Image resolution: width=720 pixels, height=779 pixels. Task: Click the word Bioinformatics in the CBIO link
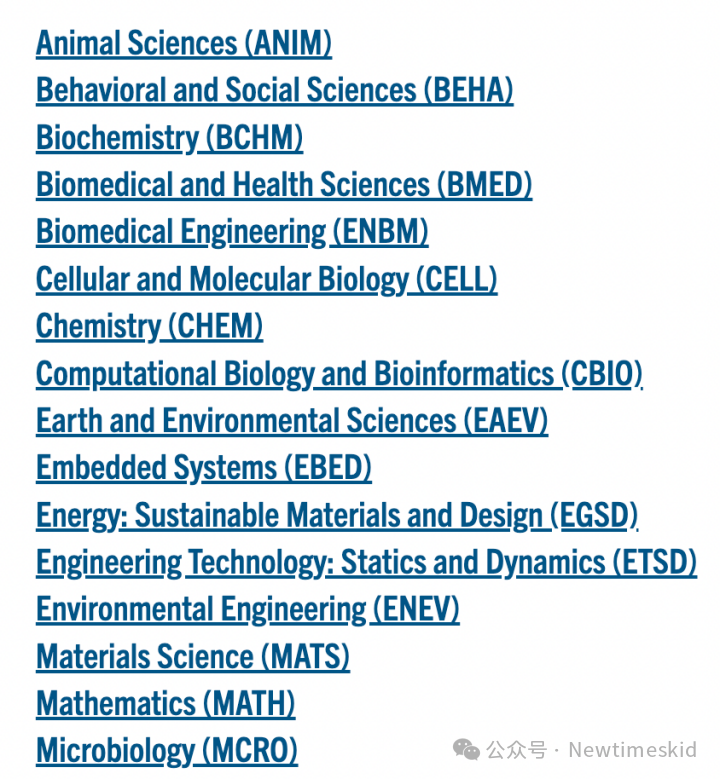(464, 374)
